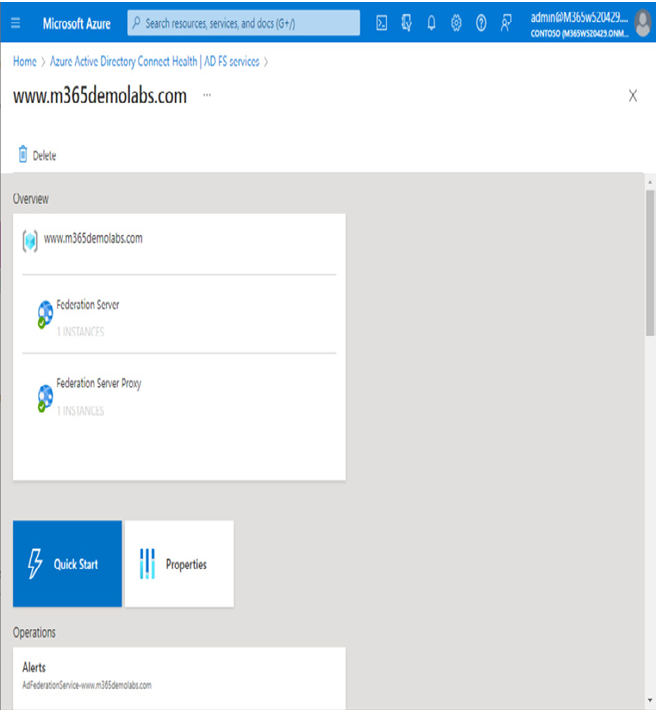The width and height of the screenshot is (658, 713).
Task: Open Directories and subscriptions filter icon
Action: pos(407,23)
